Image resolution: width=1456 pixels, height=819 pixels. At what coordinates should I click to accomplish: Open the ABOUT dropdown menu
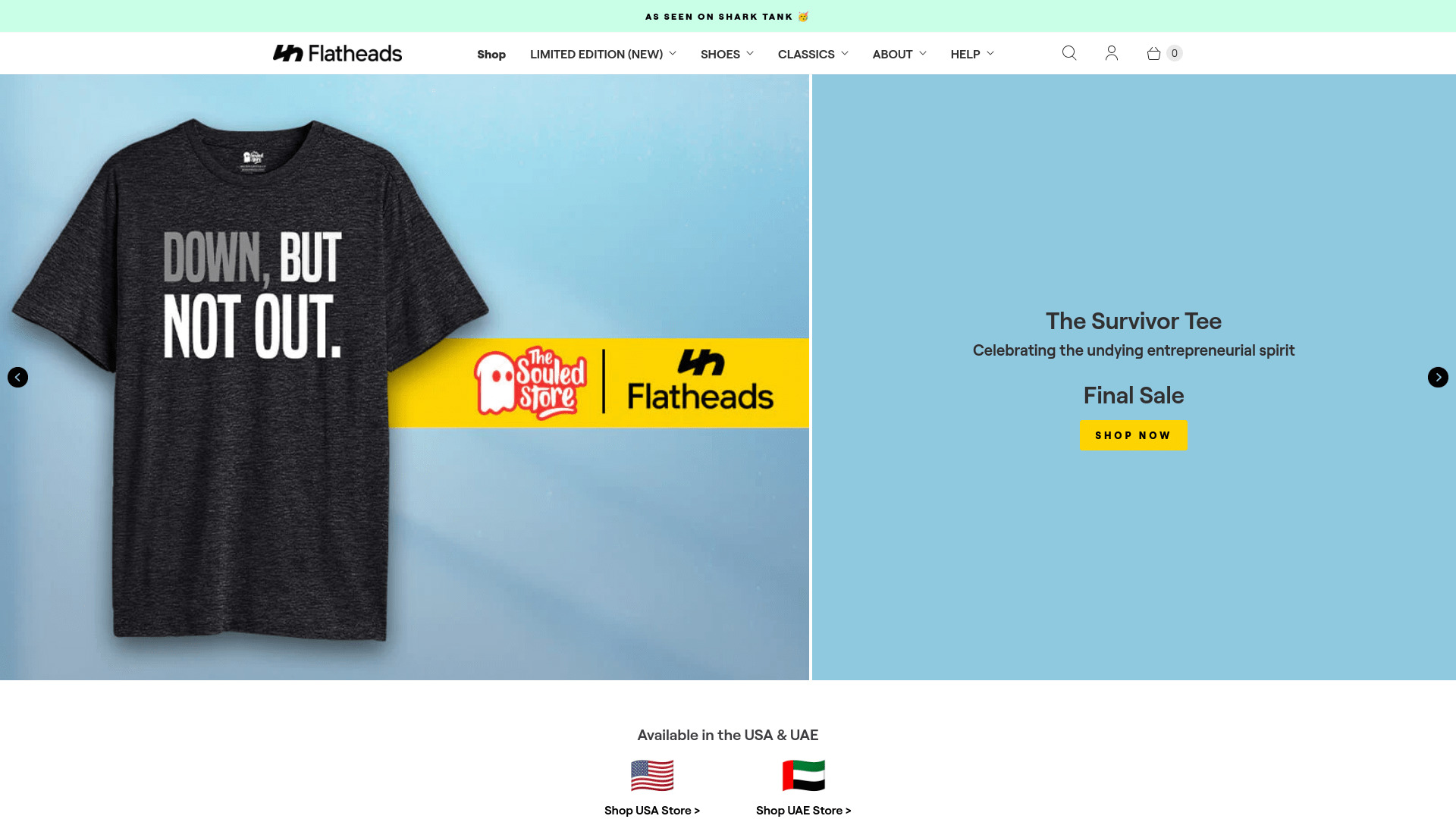pos(899,54)
